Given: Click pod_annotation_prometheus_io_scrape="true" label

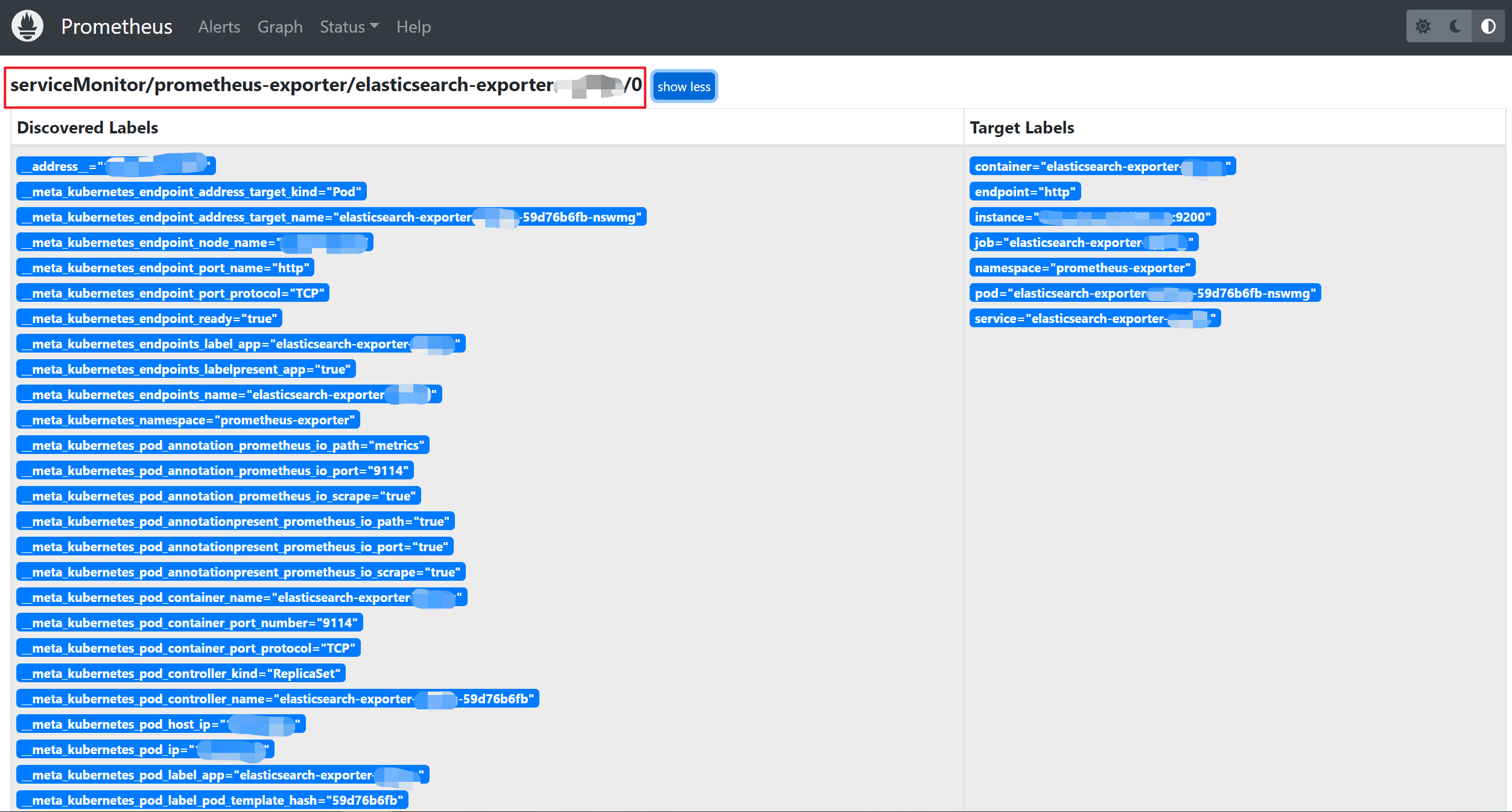Looking at the screenshot, I should [218, 496].
